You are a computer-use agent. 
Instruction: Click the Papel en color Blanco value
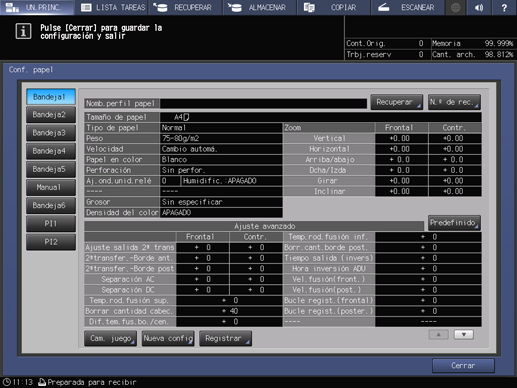point(221,160)
